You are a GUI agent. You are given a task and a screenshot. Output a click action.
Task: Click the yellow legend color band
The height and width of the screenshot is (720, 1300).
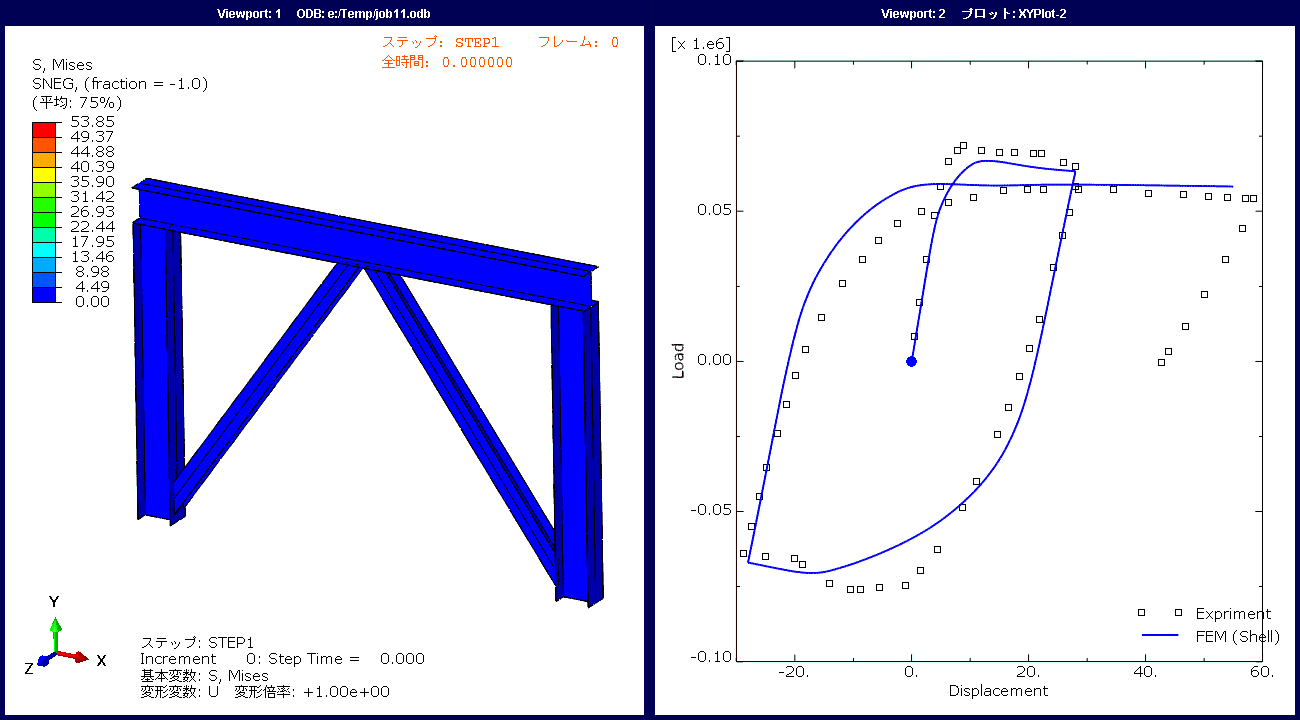[x=44, y=174]
